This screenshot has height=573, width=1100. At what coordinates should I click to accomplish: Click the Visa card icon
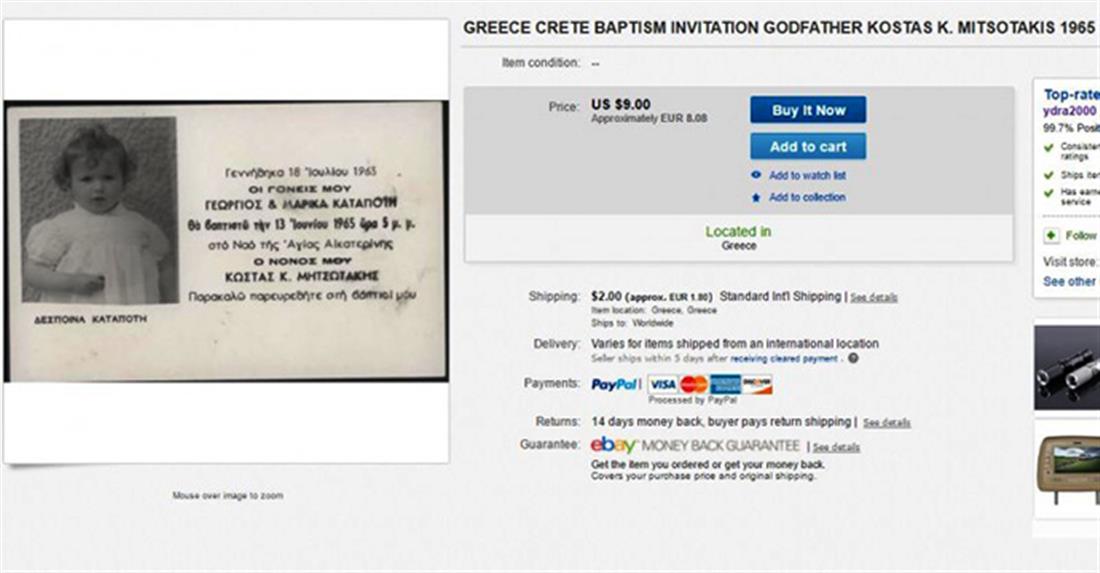pos(662,384)
